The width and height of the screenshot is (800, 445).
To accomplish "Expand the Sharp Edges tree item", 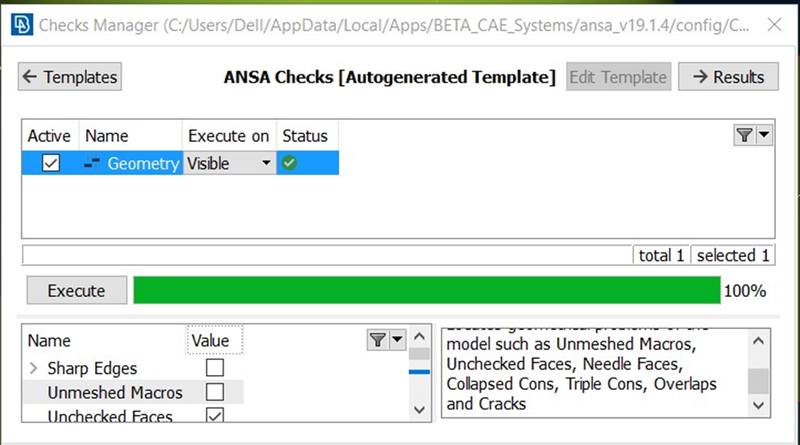I will [34, 368].
